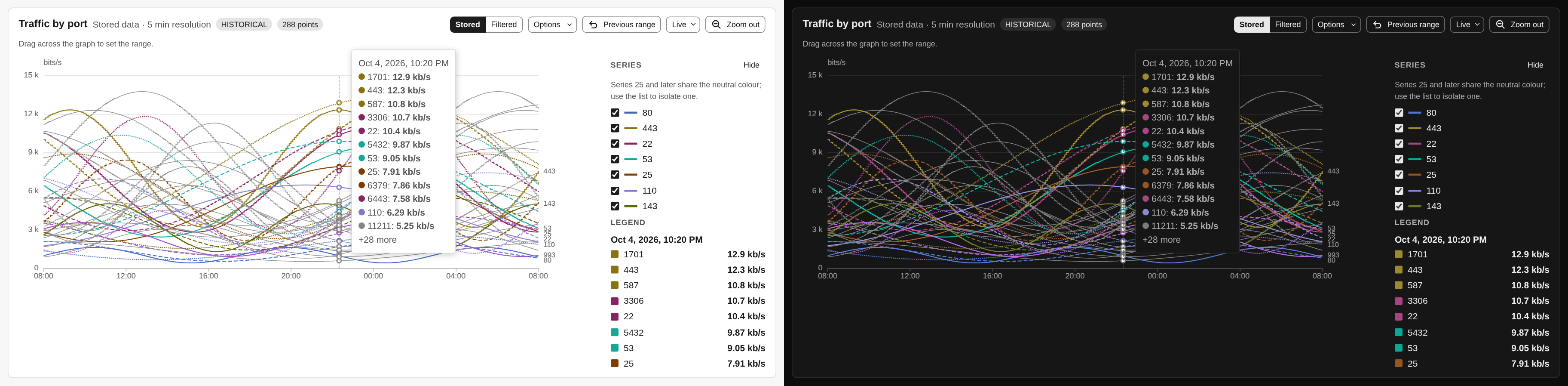
Task: Click the 5432 legend swatch in light panel
Action: 615,332
